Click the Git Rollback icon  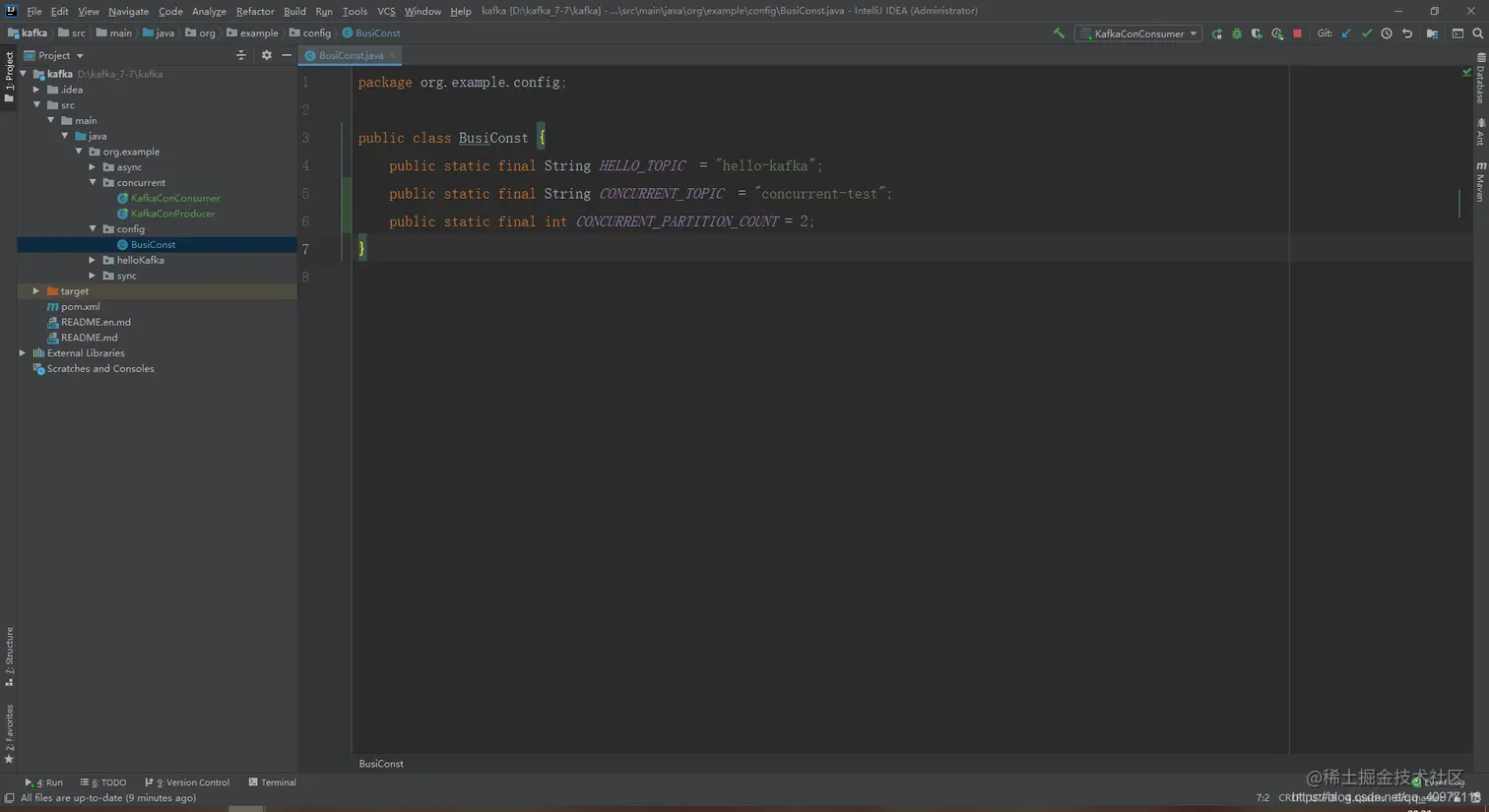click(x=1407, y=33)
